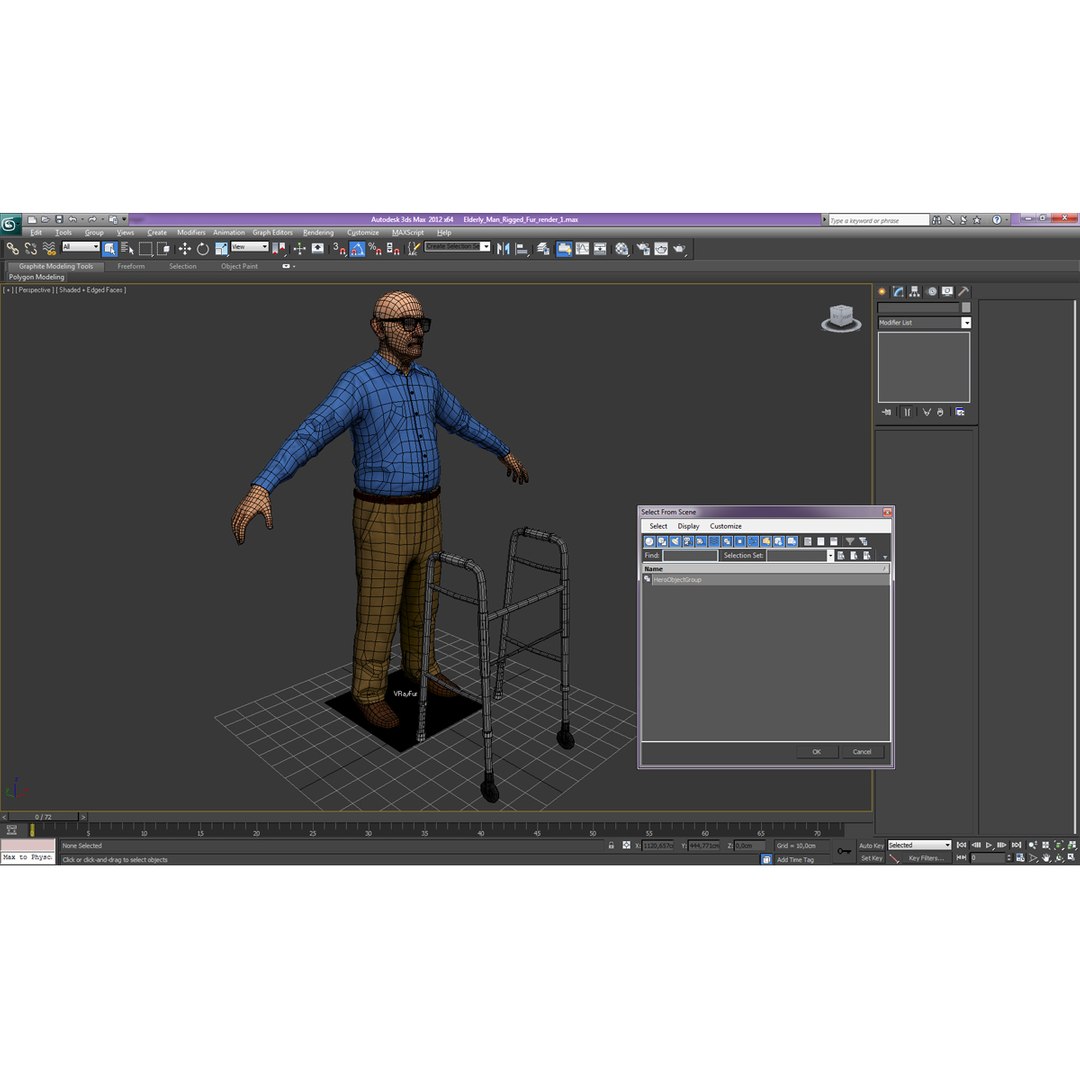Click the Mirror tool icon
The height and width of the screenshot is (1080, 1080).
coord(503,249)
